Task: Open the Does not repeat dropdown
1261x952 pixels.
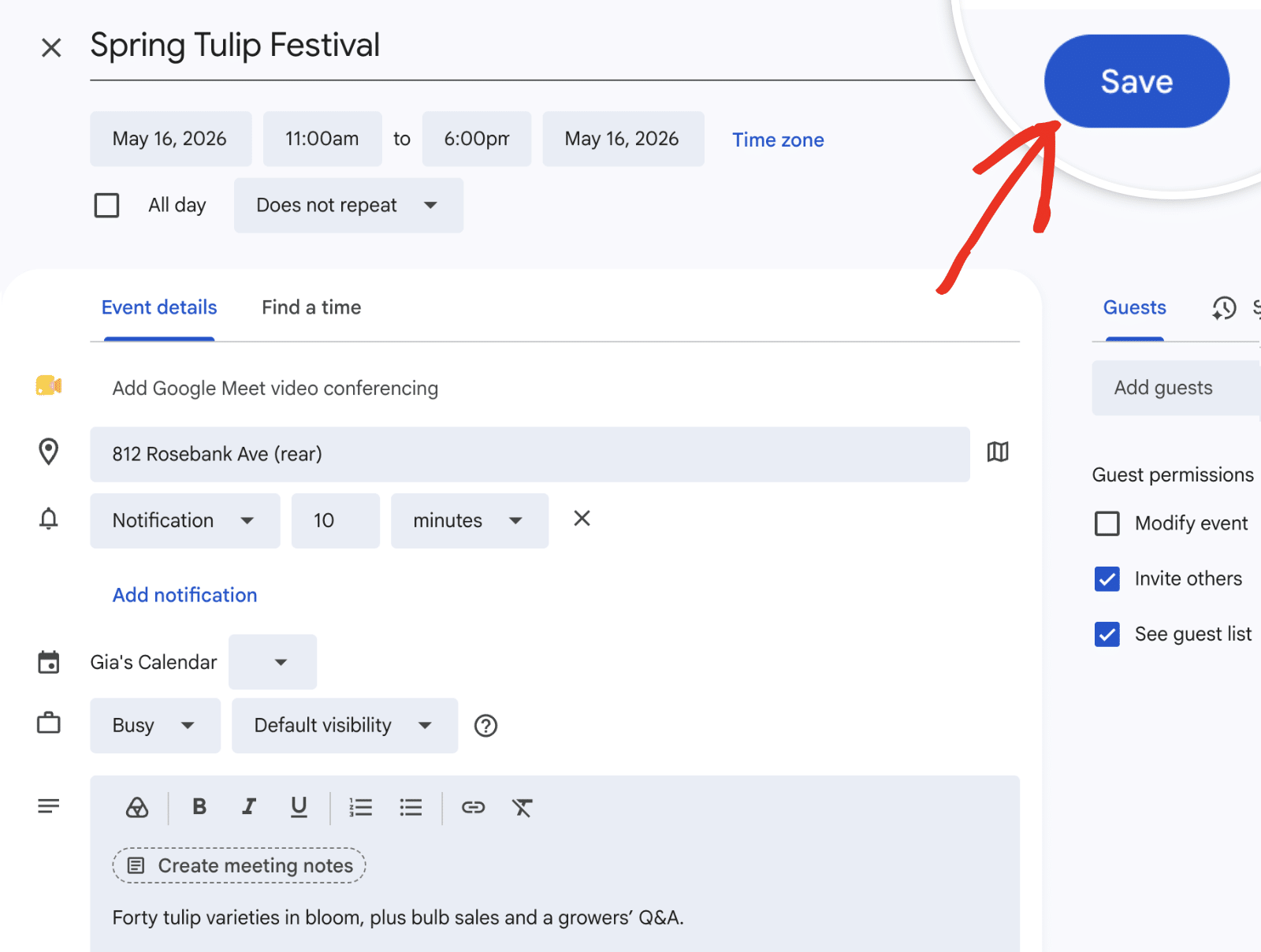Action: pos(348,205)
